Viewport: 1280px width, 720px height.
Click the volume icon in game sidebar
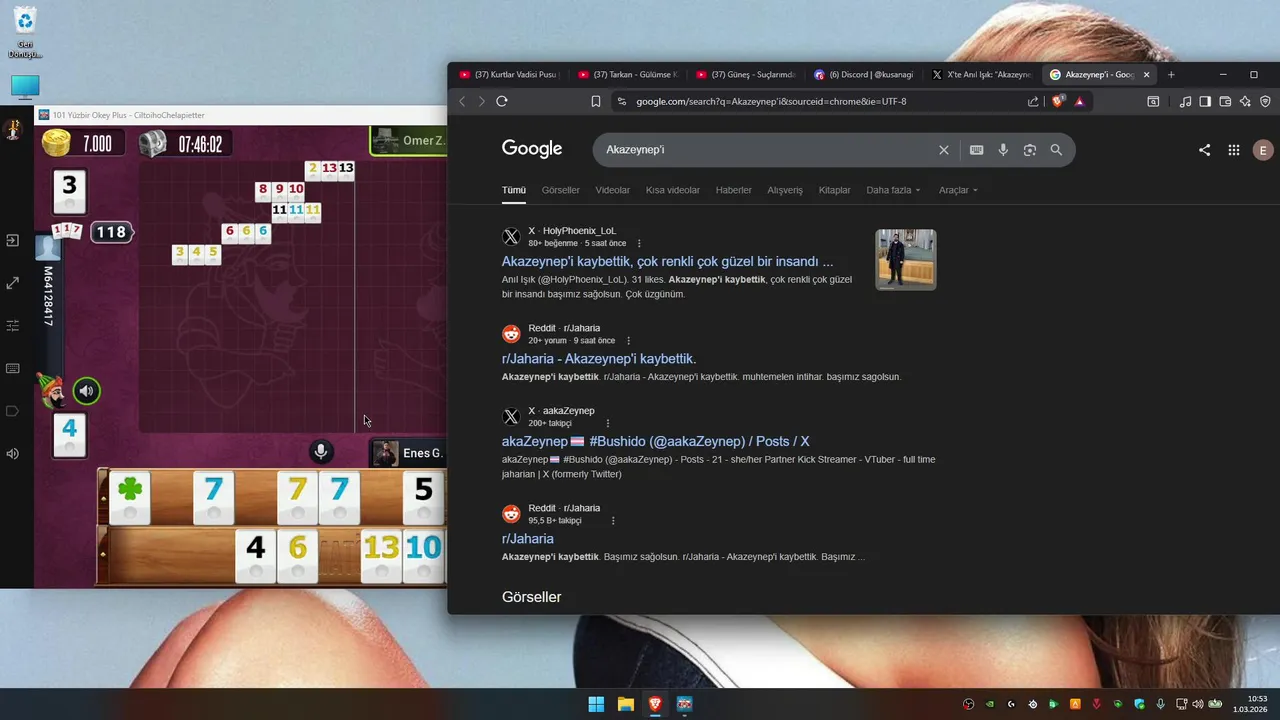(12, 454)
